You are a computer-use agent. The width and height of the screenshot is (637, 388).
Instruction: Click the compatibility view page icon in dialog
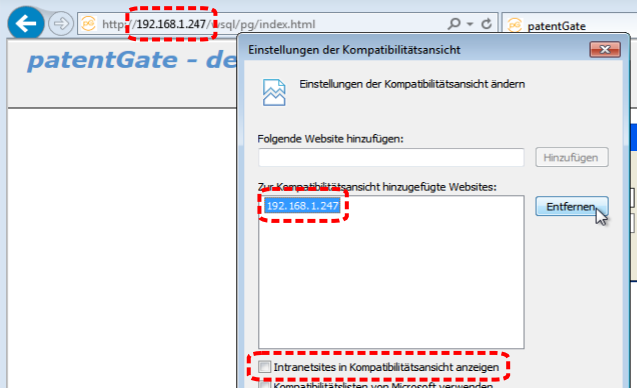[x=274, y=93]
